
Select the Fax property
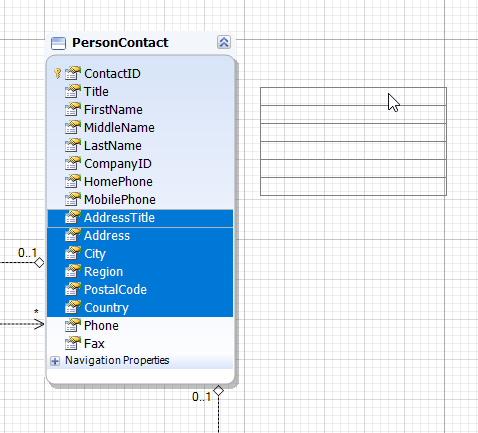(140, 344)
